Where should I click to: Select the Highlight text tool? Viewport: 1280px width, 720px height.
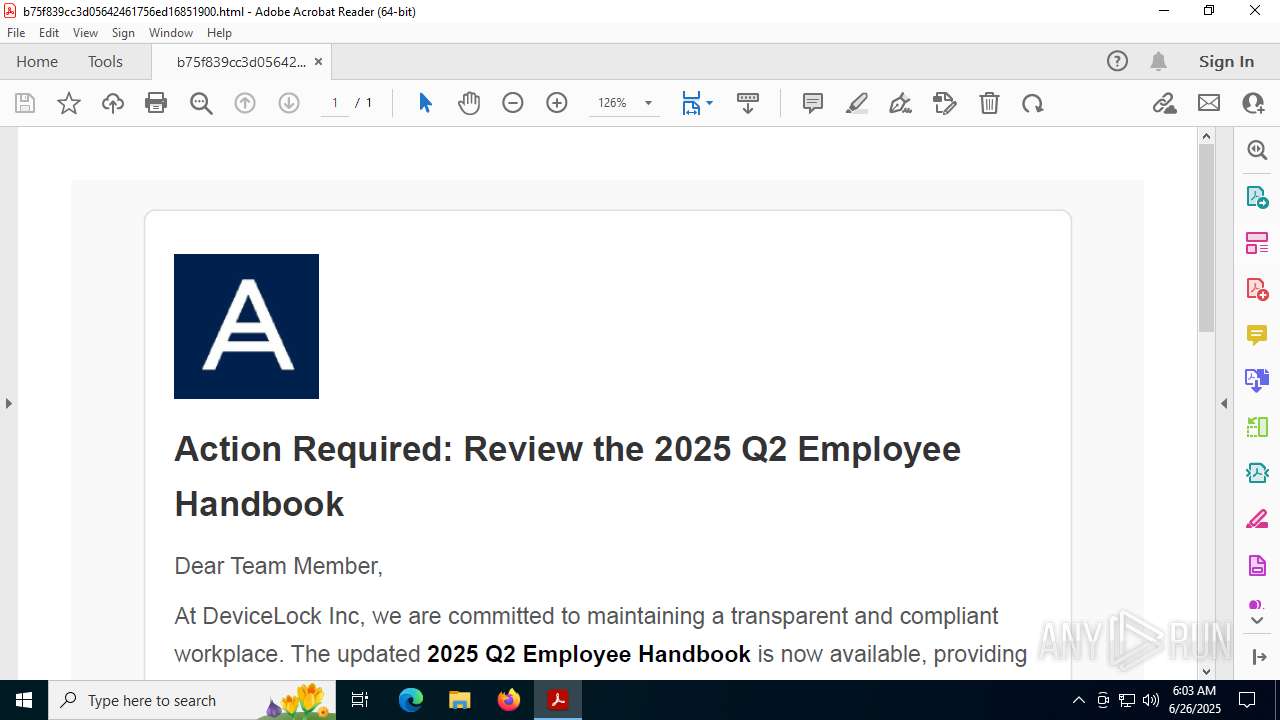857,103
